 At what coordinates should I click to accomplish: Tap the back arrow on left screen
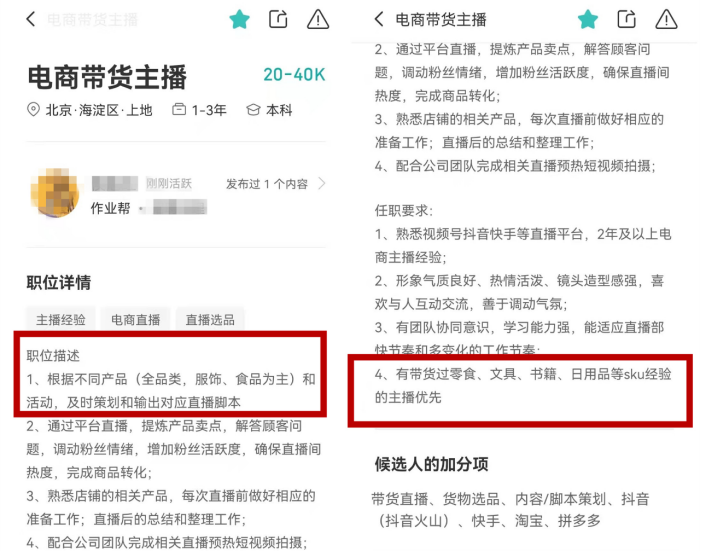(x=30, y=19)
